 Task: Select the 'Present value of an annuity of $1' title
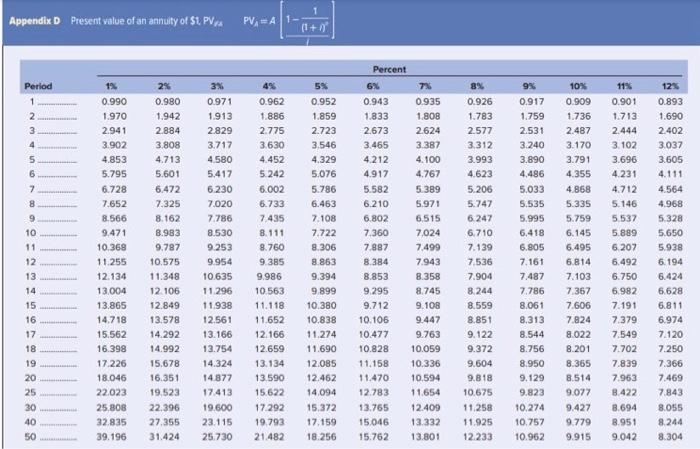147,21
